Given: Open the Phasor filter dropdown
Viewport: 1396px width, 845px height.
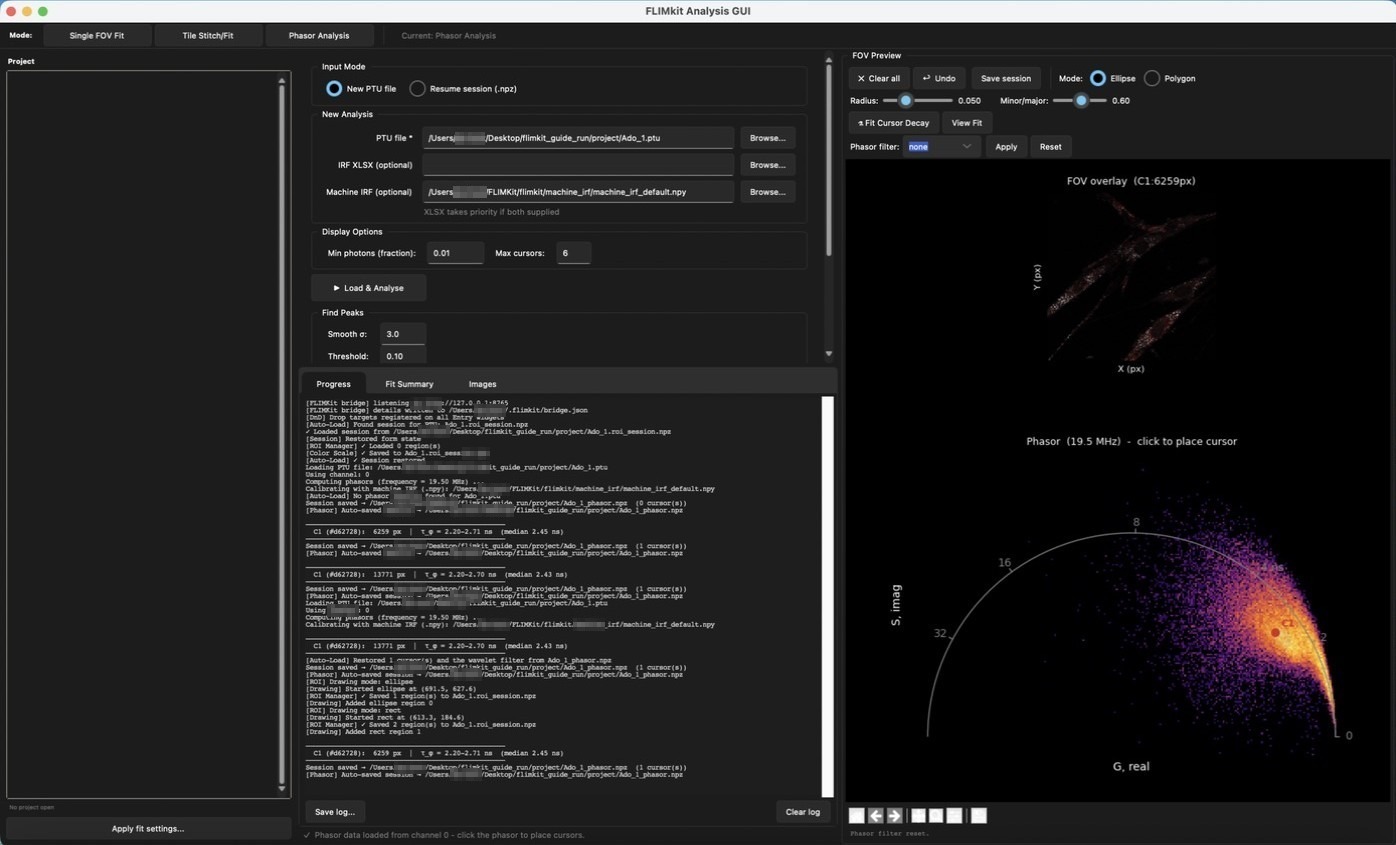Looking at the screenshot, I should tap(940, 147).
